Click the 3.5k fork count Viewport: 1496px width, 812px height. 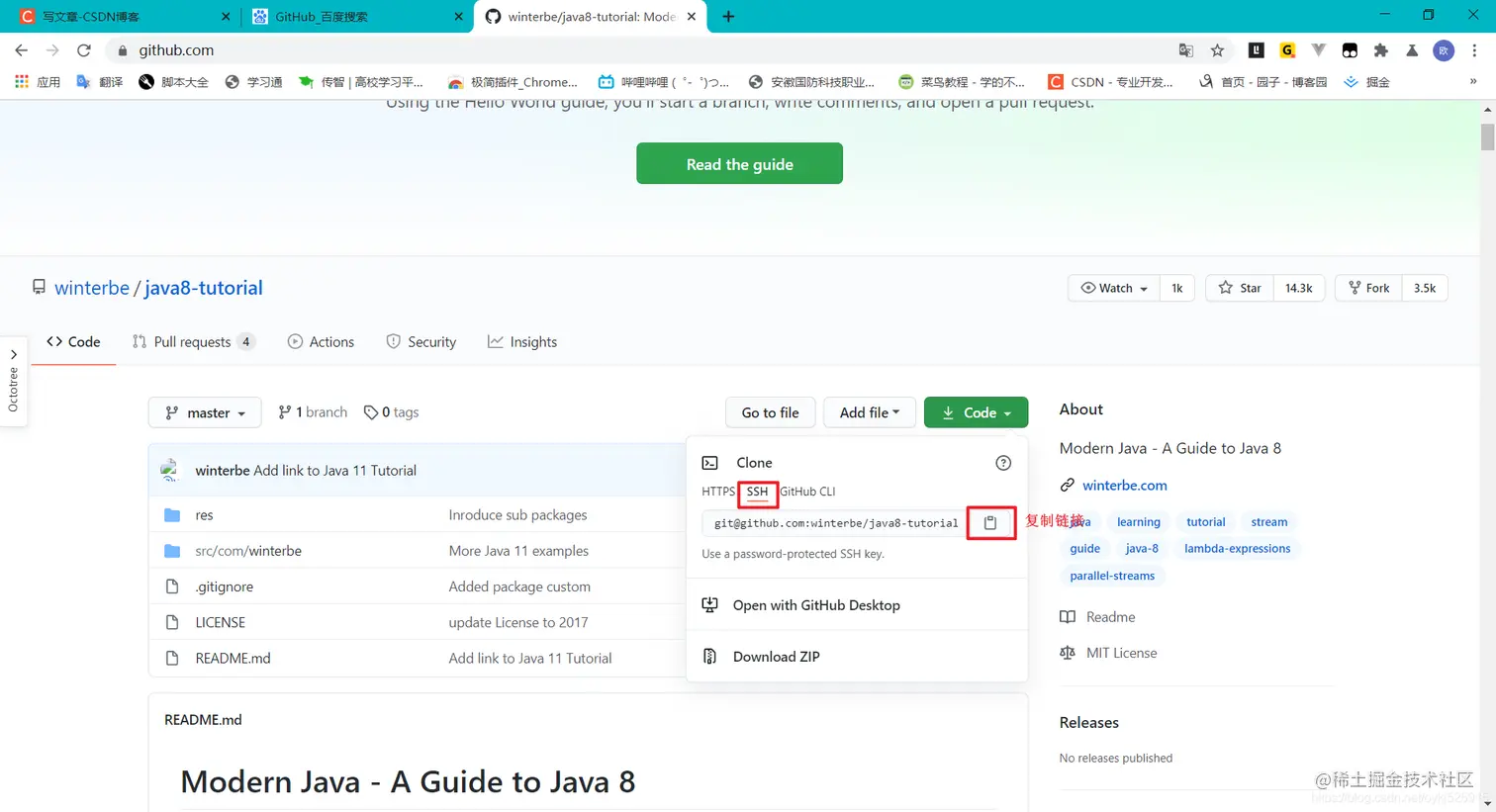pyautogui.click(x=1425, y=288)
